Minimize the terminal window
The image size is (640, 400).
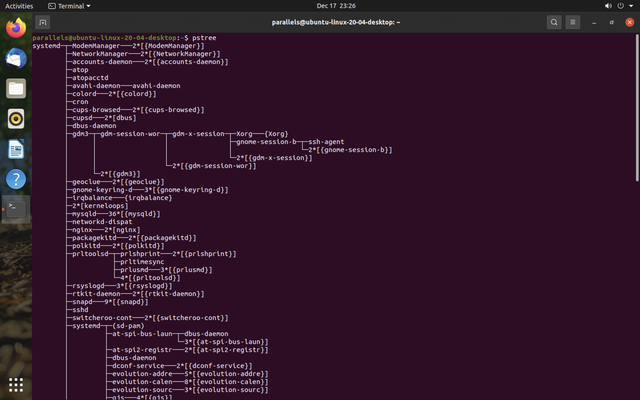[x=594, y=22]
